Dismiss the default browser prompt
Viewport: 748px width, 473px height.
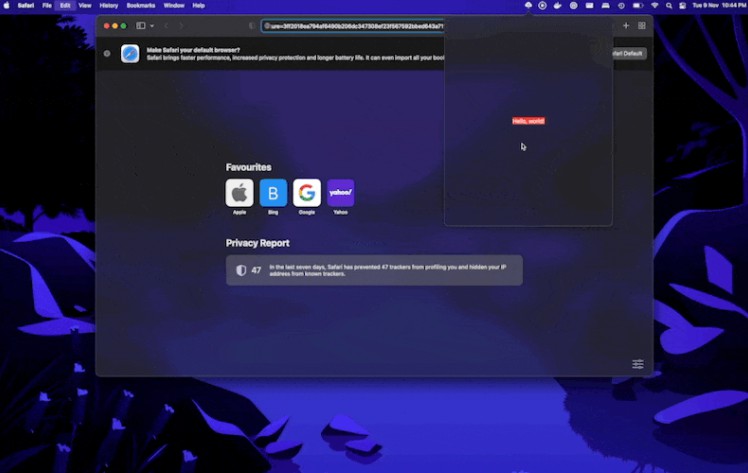pos(107,53)
